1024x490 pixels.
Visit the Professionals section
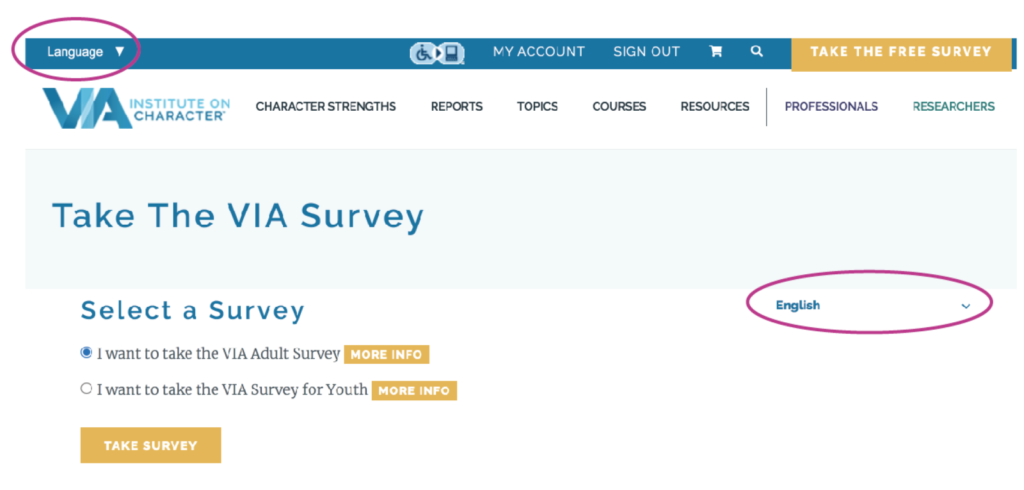click(831, 106)
